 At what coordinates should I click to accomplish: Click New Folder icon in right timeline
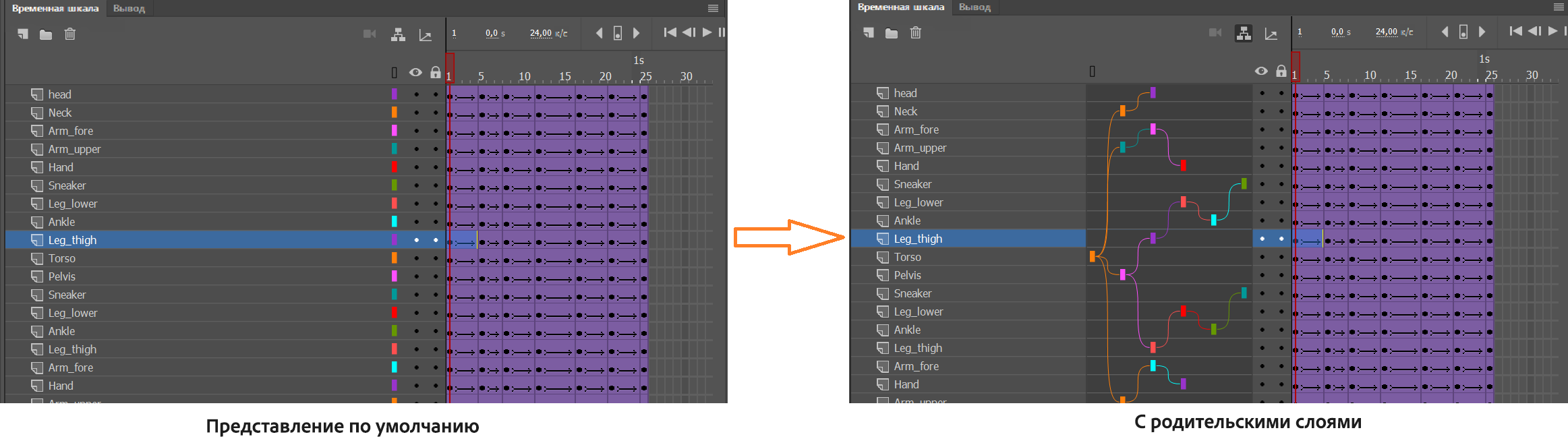point(892,33)
